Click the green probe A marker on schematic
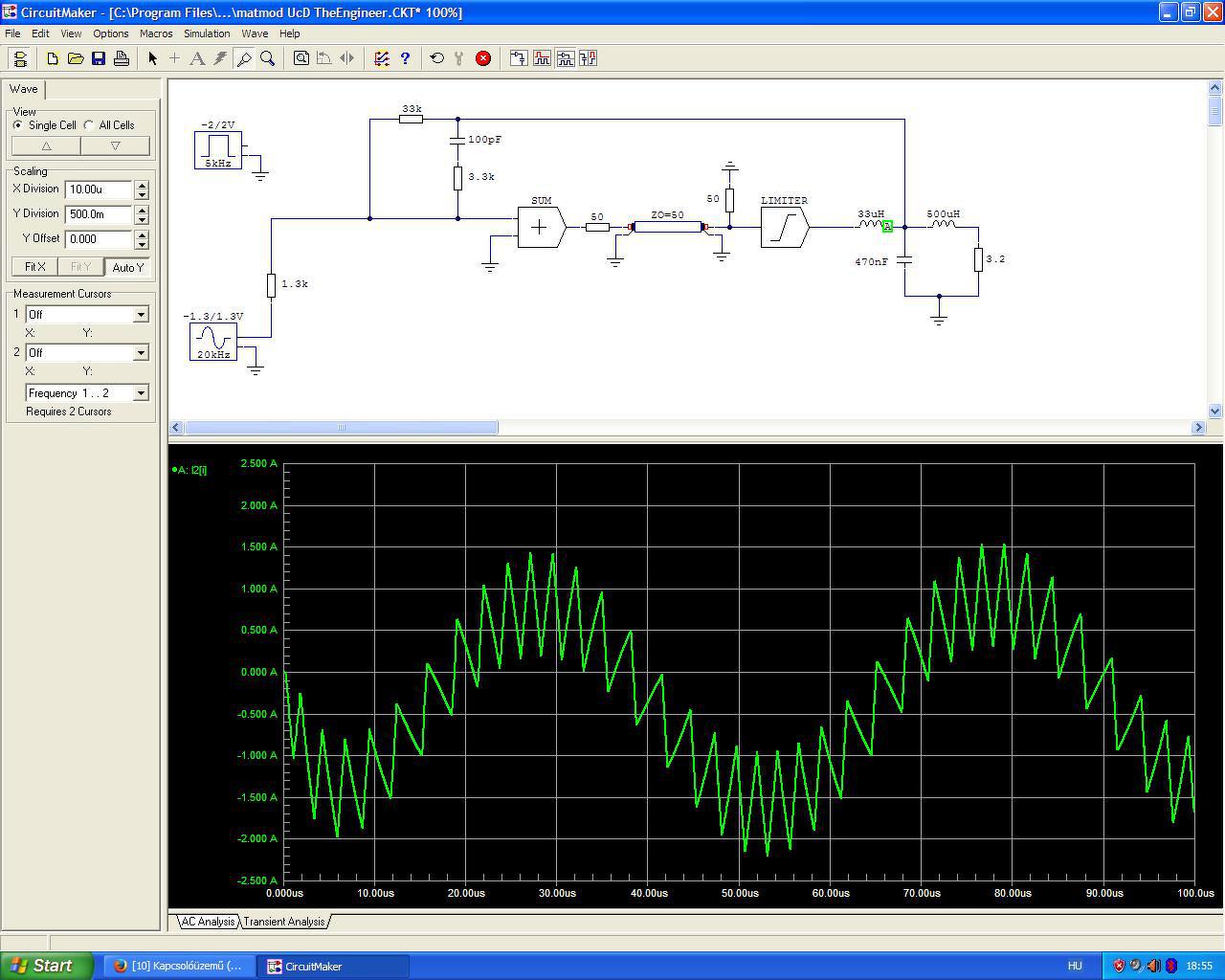This screenshot has height=980, width=1225. pos(887,227)
